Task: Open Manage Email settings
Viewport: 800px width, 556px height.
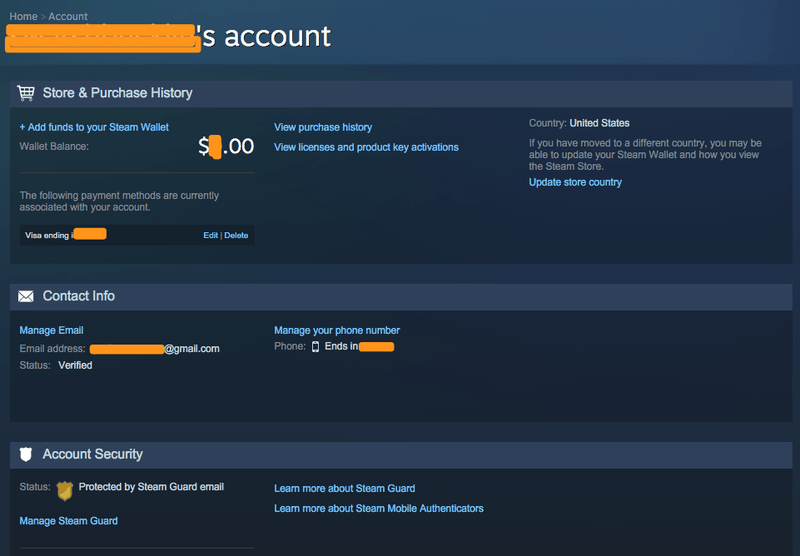Action: (x=51, y=330)
